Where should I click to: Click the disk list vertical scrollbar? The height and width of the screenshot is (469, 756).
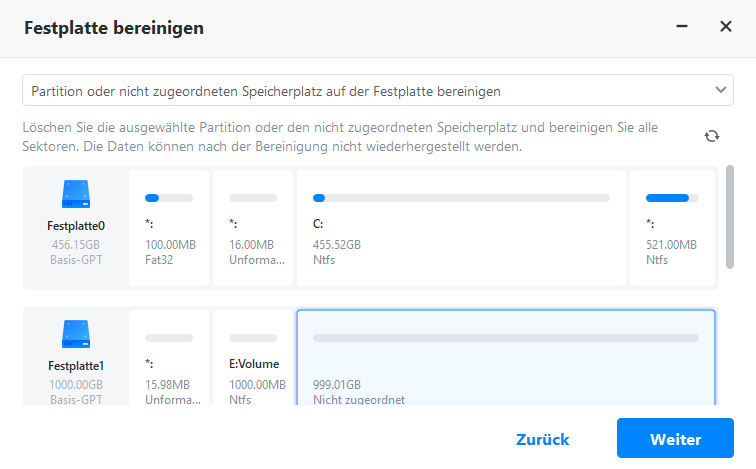coord(730,215)
